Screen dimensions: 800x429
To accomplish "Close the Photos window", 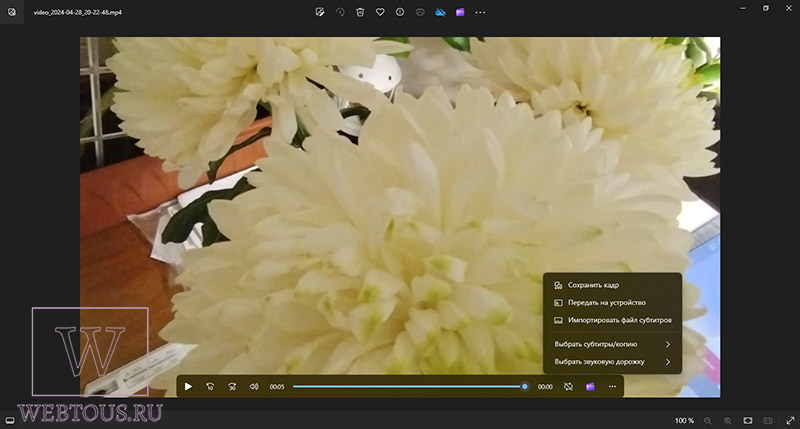I will pyautogui.click(x=788, y=8).
